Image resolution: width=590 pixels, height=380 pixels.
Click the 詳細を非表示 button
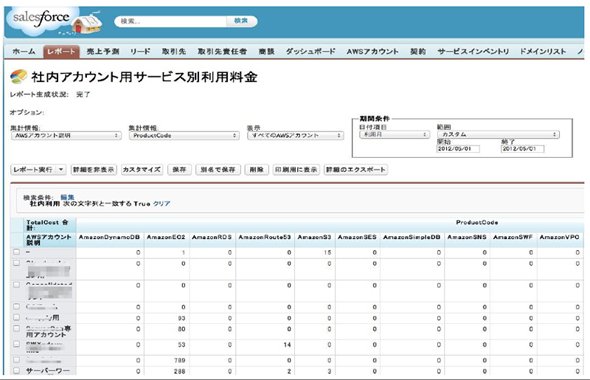tap(94, 170)
